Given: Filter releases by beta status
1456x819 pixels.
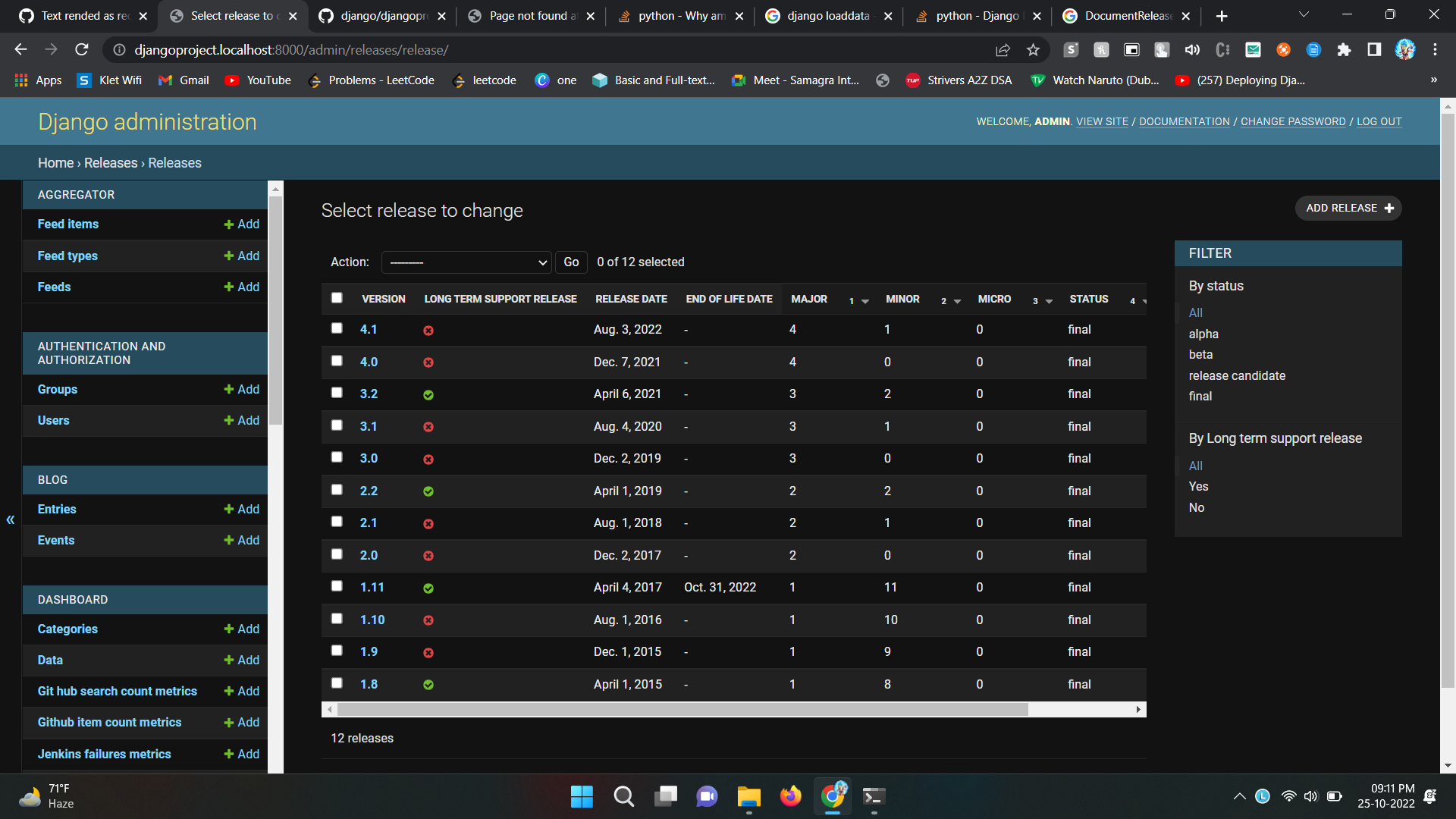Looking at the screenshot, I should (x=1200, y=354).
